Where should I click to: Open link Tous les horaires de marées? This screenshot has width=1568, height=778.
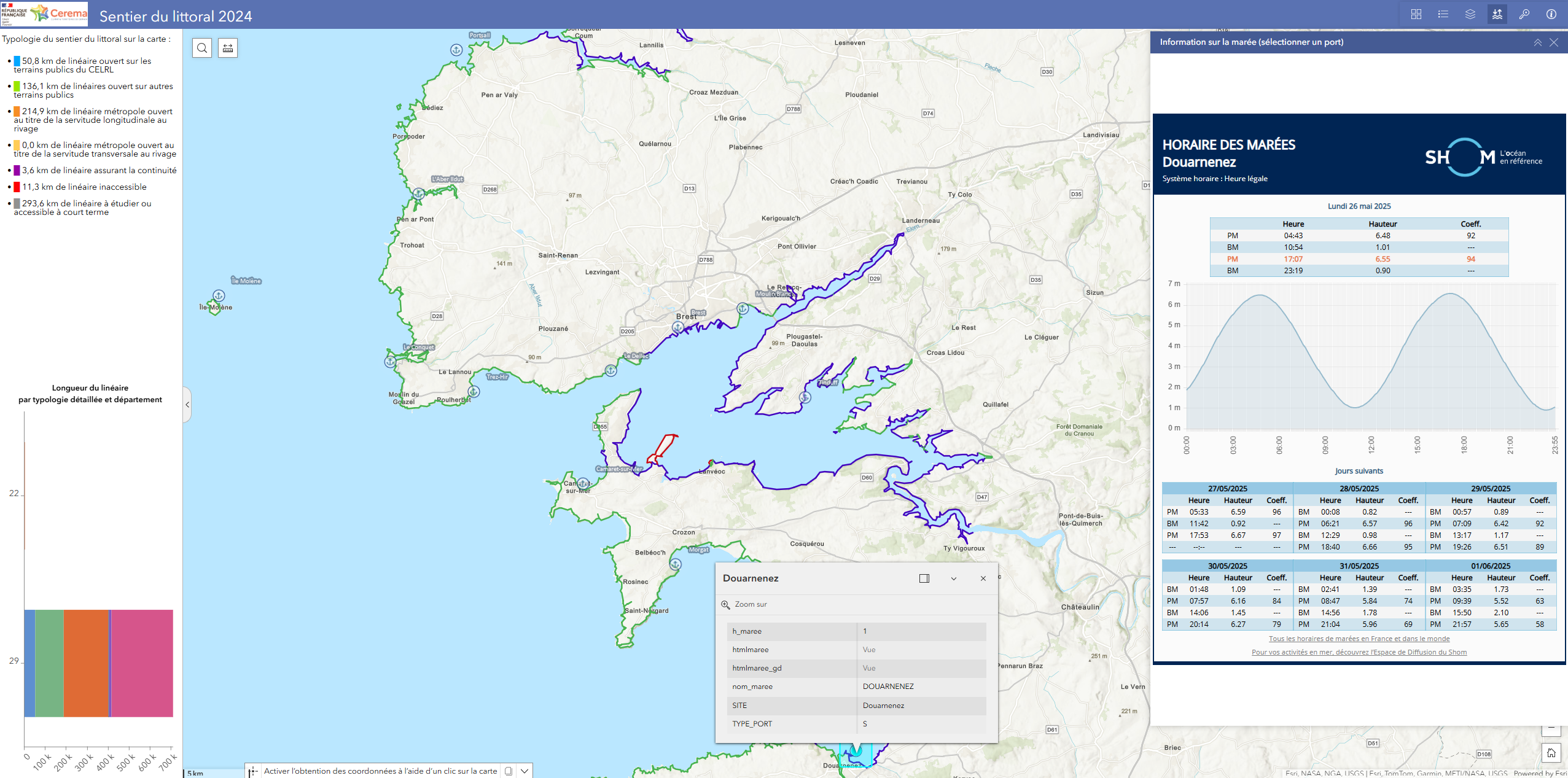1359,639
